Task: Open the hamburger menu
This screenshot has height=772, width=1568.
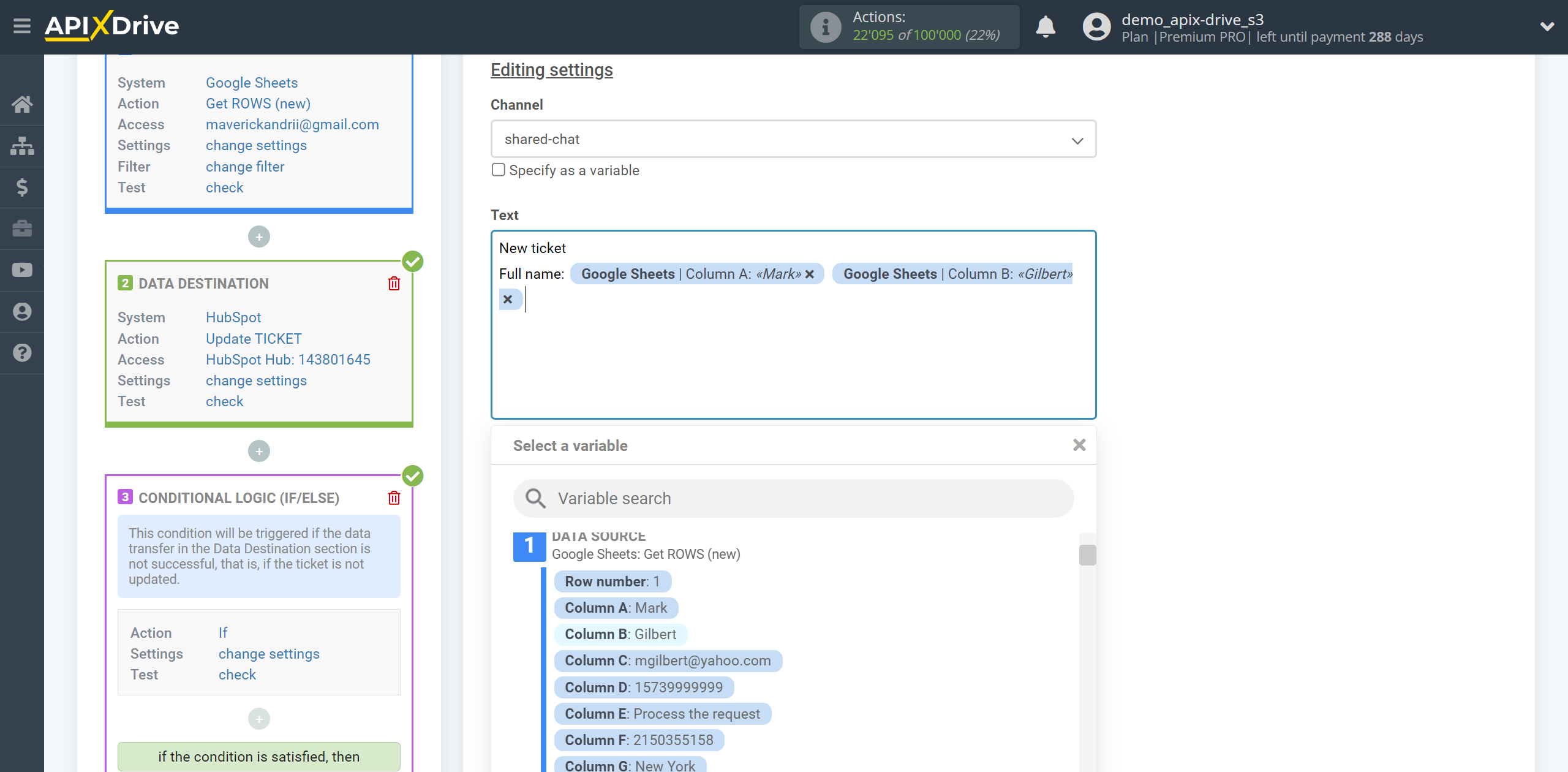Action: click(22, 26)
